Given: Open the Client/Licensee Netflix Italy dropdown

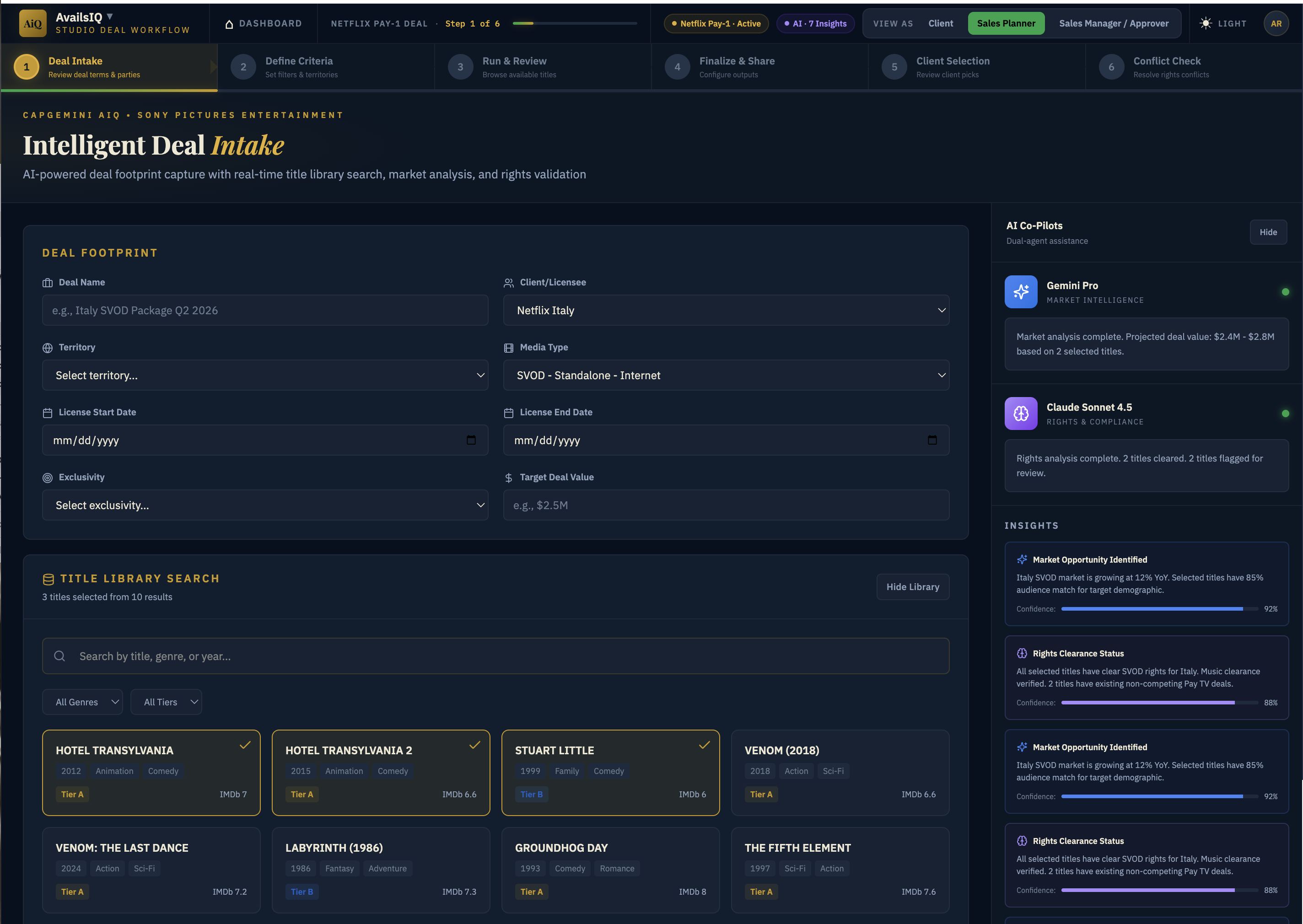Looking at the screenshot, I should [x=726, y=310].
